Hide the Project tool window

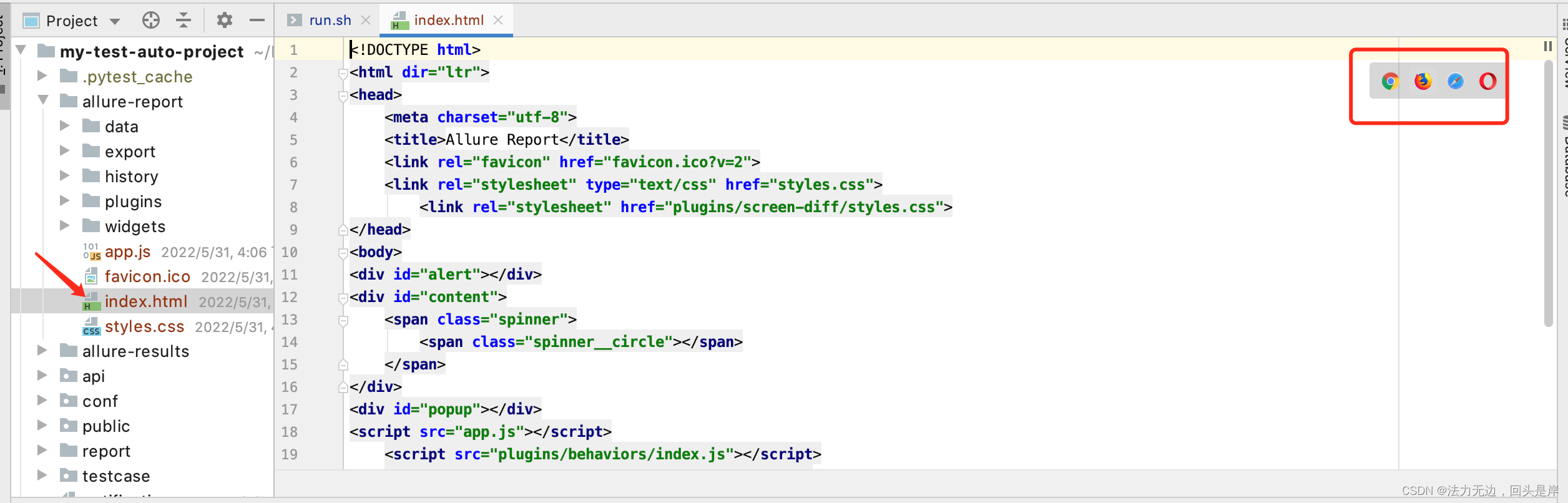257,21
